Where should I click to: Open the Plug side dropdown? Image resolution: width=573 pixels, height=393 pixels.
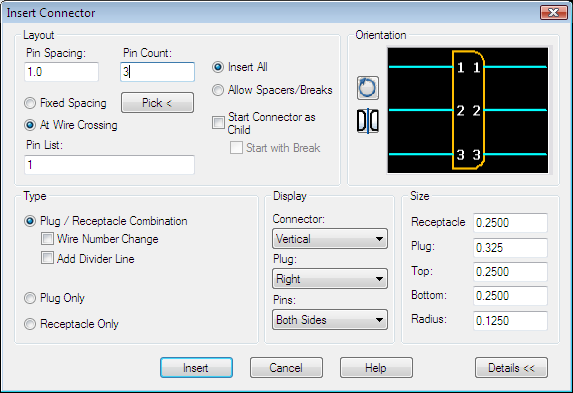tap(330, 279)
